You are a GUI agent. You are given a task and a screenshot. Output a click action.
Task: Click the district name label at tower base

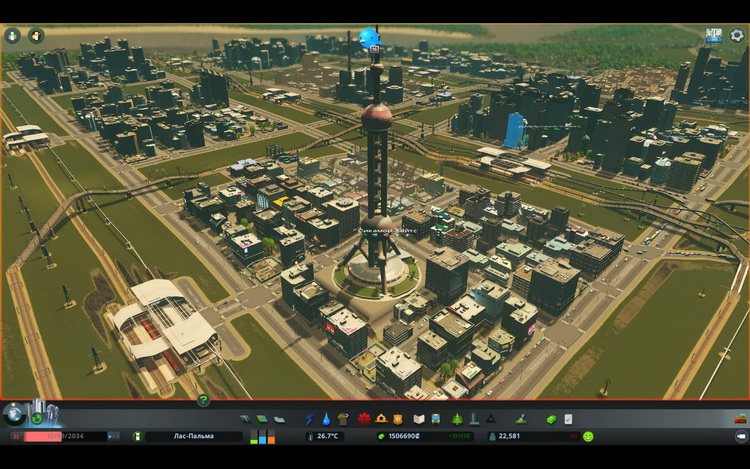click(x=387, y=231)
